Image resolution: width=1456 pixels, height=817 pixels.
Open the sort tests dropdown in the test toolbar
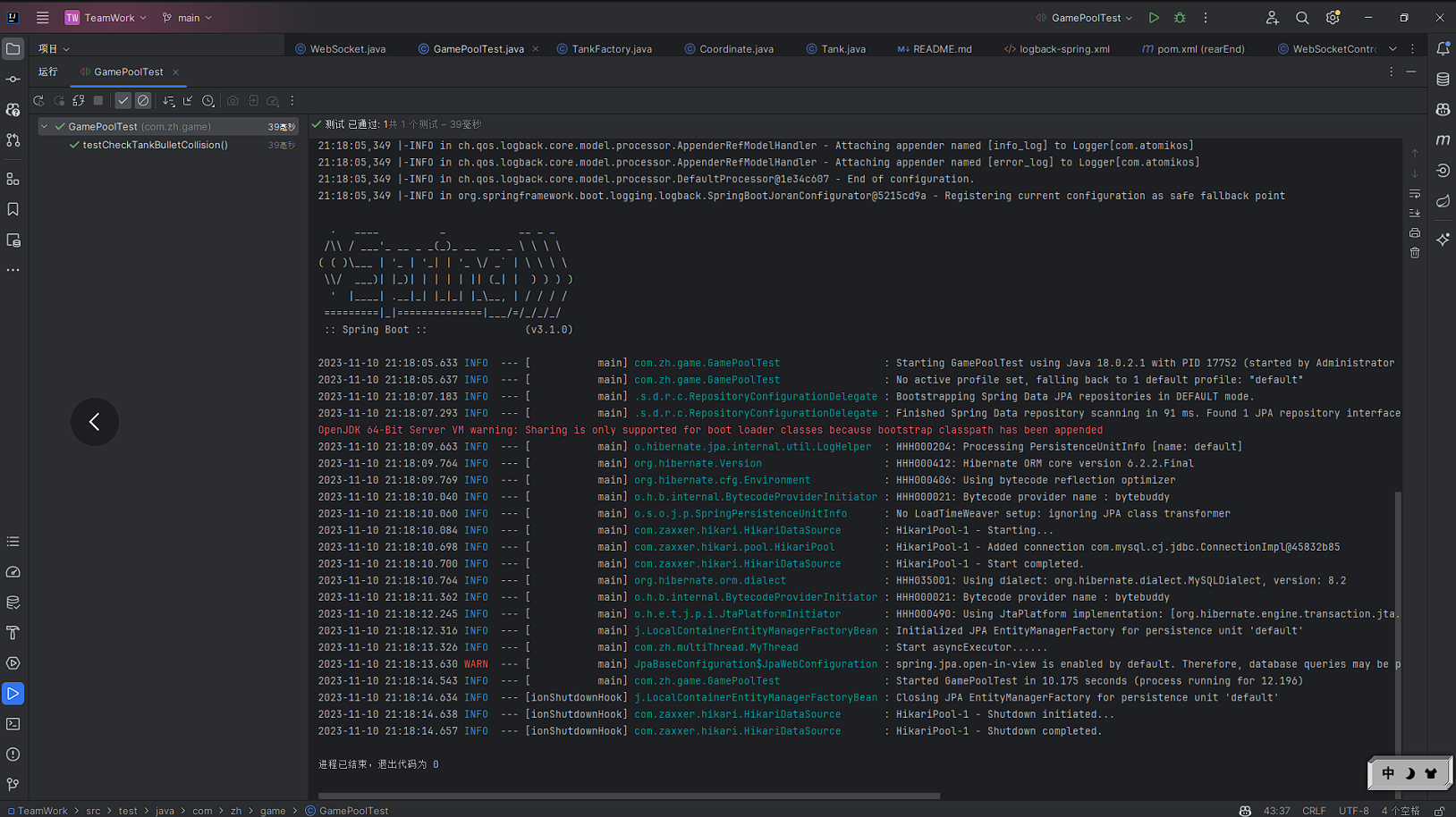[168, 101]
